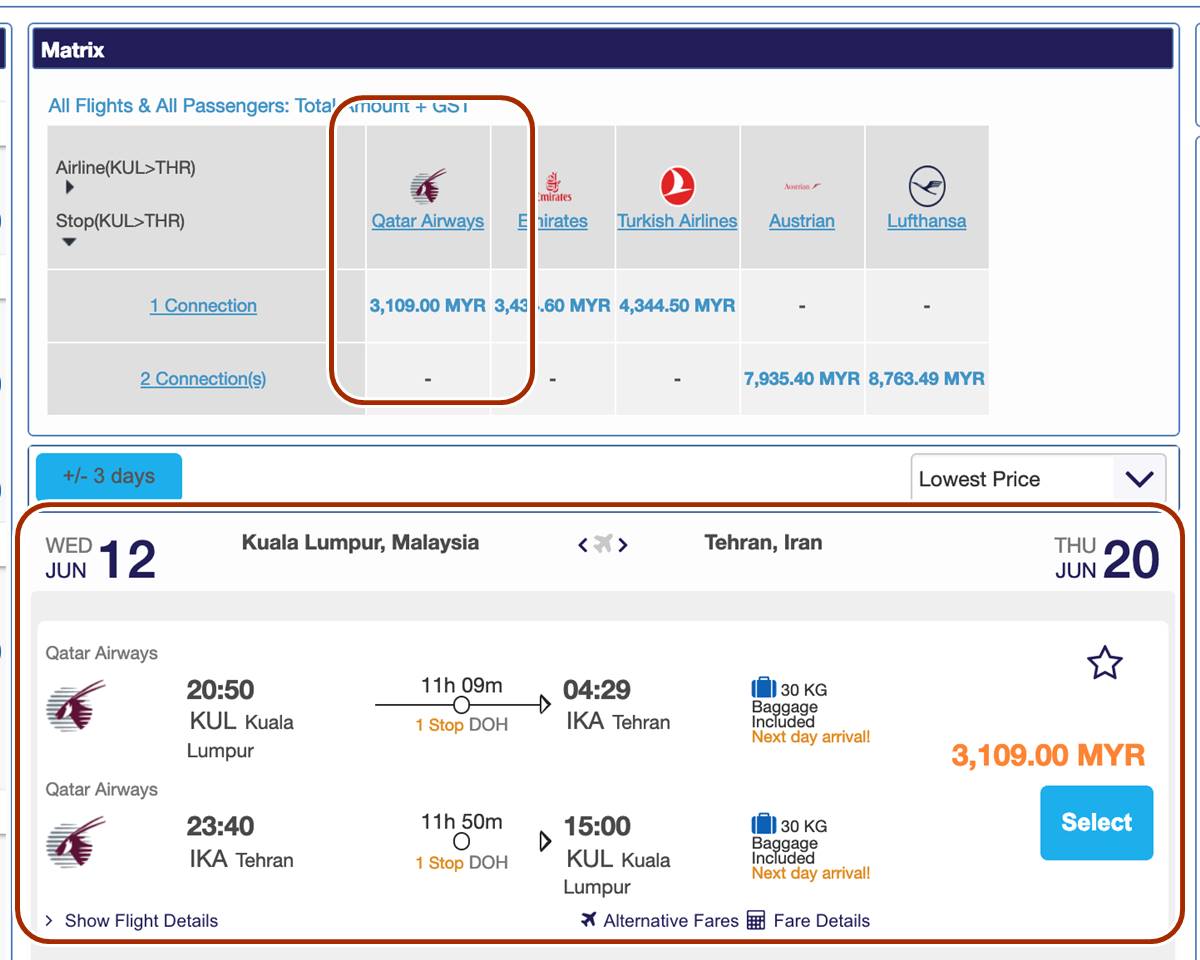1200x960 pixels.
Task: Click the right arrow beside the route plane icon
Action: (623, 545)
